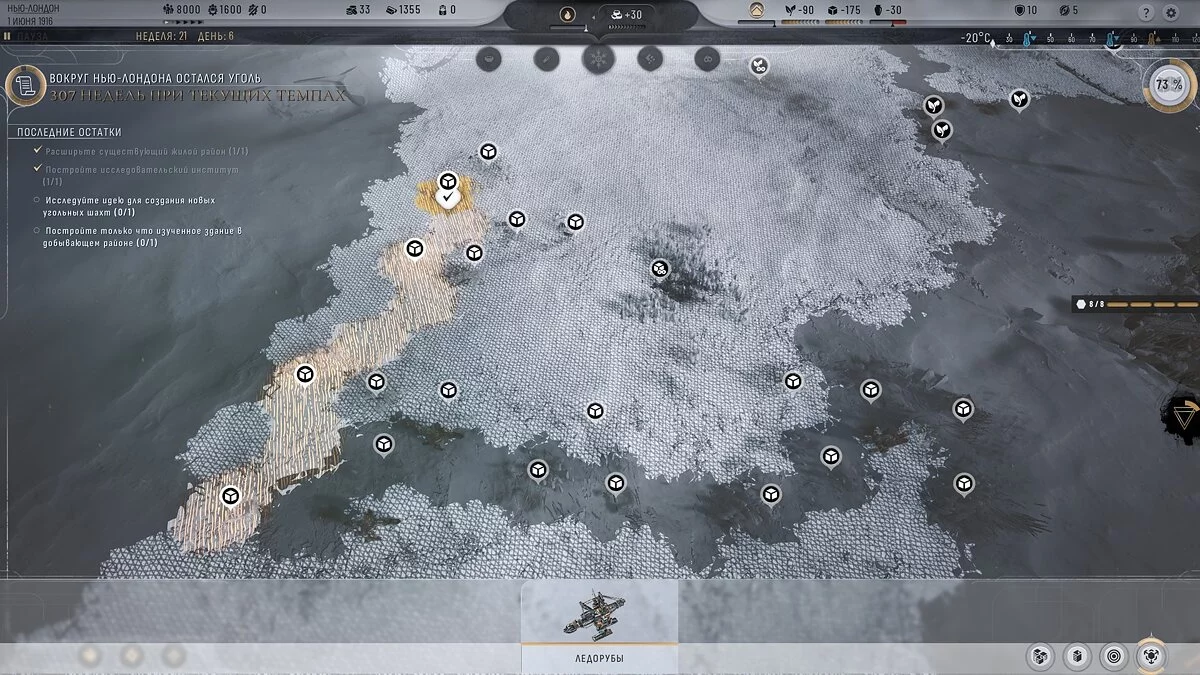Open the counter showing 5 in top bar
Screen dimensions: 1200x675
(x=1068, y=10)
